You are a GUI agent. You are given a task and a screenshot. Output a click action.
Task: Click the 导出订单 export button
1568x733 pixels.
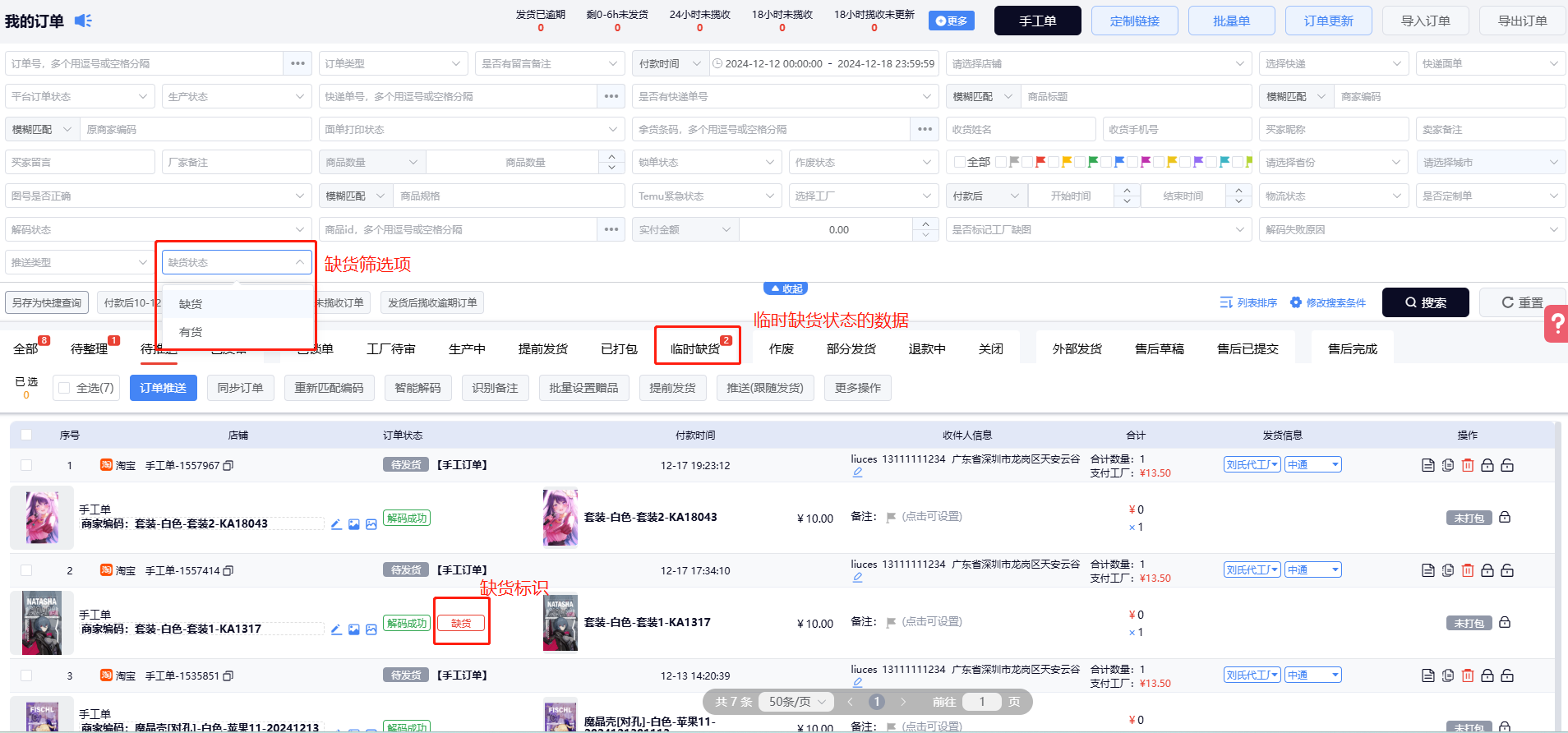(x=1523, y=21)
